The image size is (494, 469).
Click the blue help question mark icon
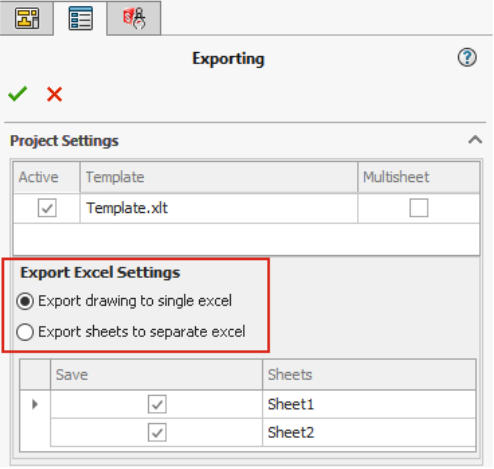pos(467,58)
